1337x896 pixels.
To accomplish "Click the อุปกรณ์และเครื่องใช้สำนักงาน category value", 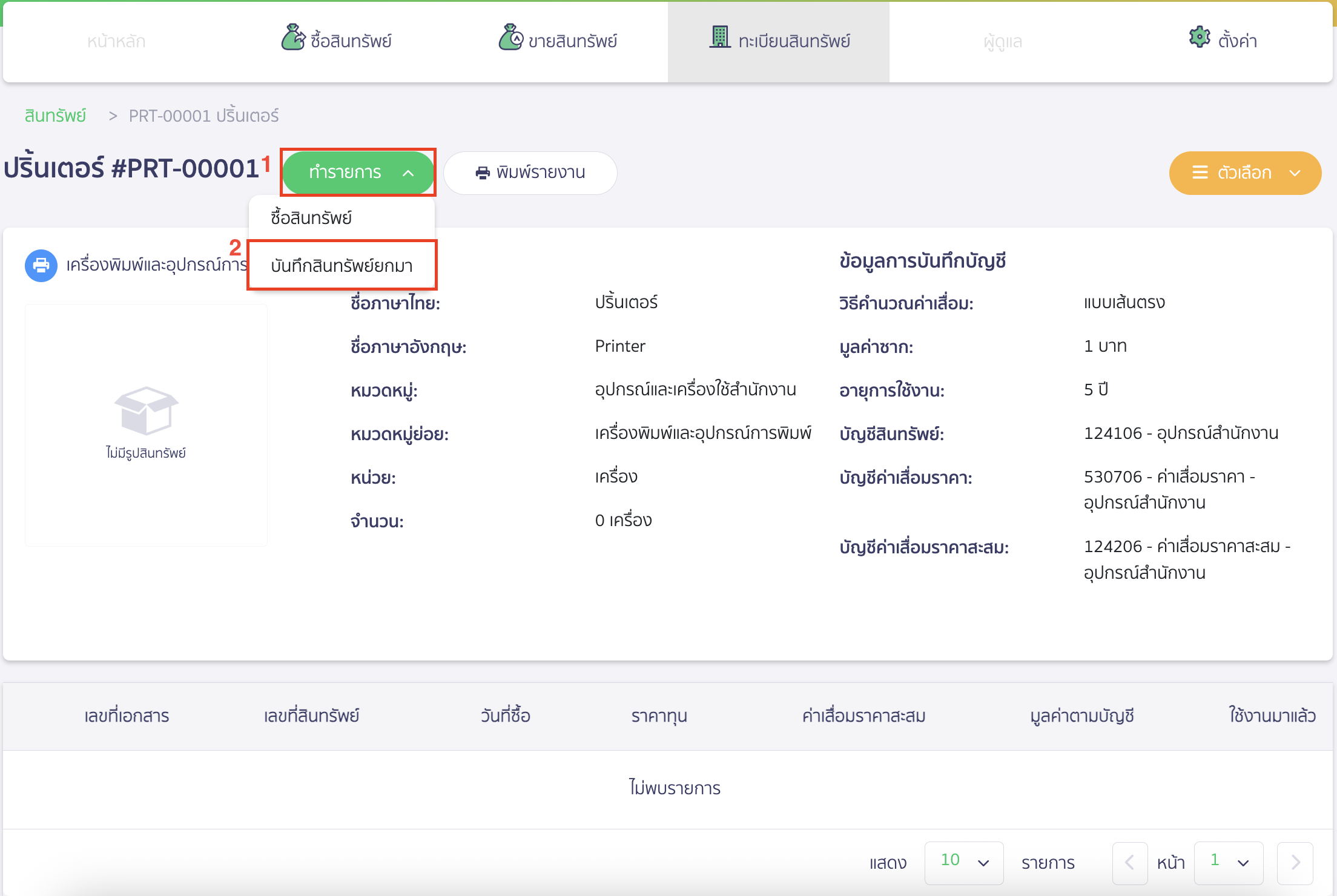I will tap(695, 389).
